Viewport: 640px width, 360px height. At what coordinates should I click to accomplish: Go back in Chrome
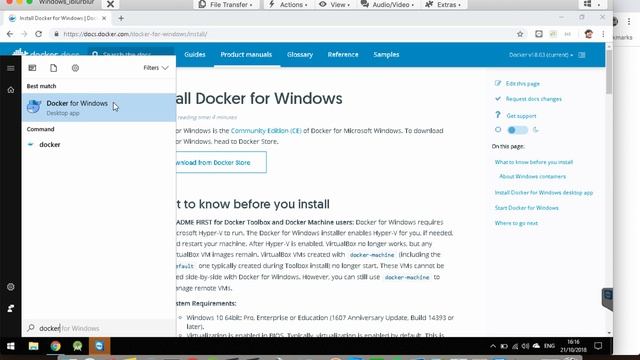[10, 34]
